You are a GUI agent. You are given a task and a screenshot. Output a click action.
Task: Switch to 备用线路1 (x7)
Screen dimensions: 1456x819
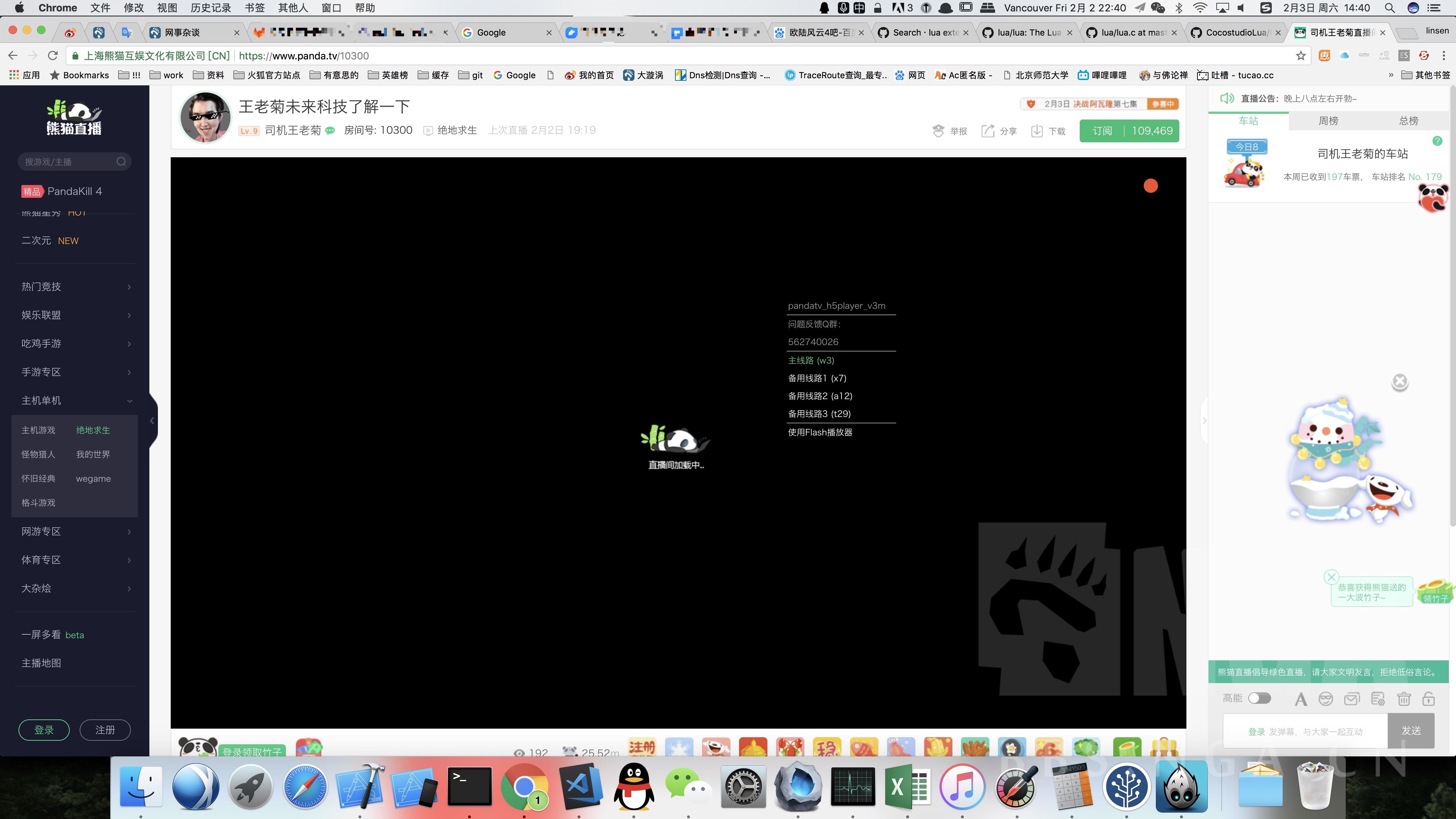817,378
